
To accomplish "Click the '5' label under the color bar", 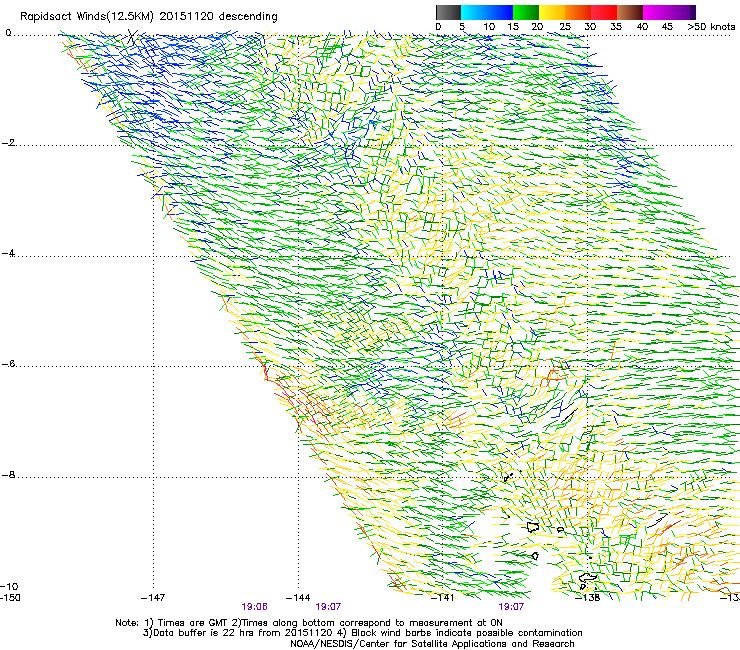I will click(x=462, y=27).
